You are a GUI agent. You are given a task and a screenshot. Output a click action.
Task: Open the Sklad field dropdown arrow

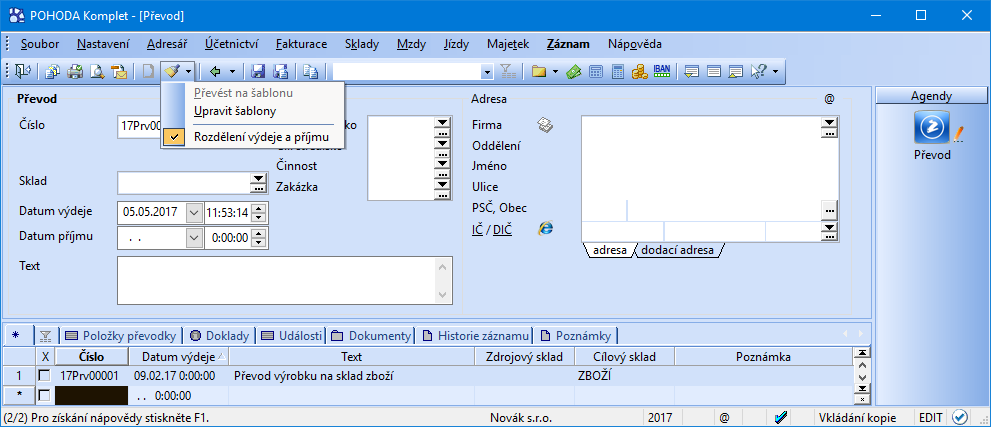click(x=258, y=179)
